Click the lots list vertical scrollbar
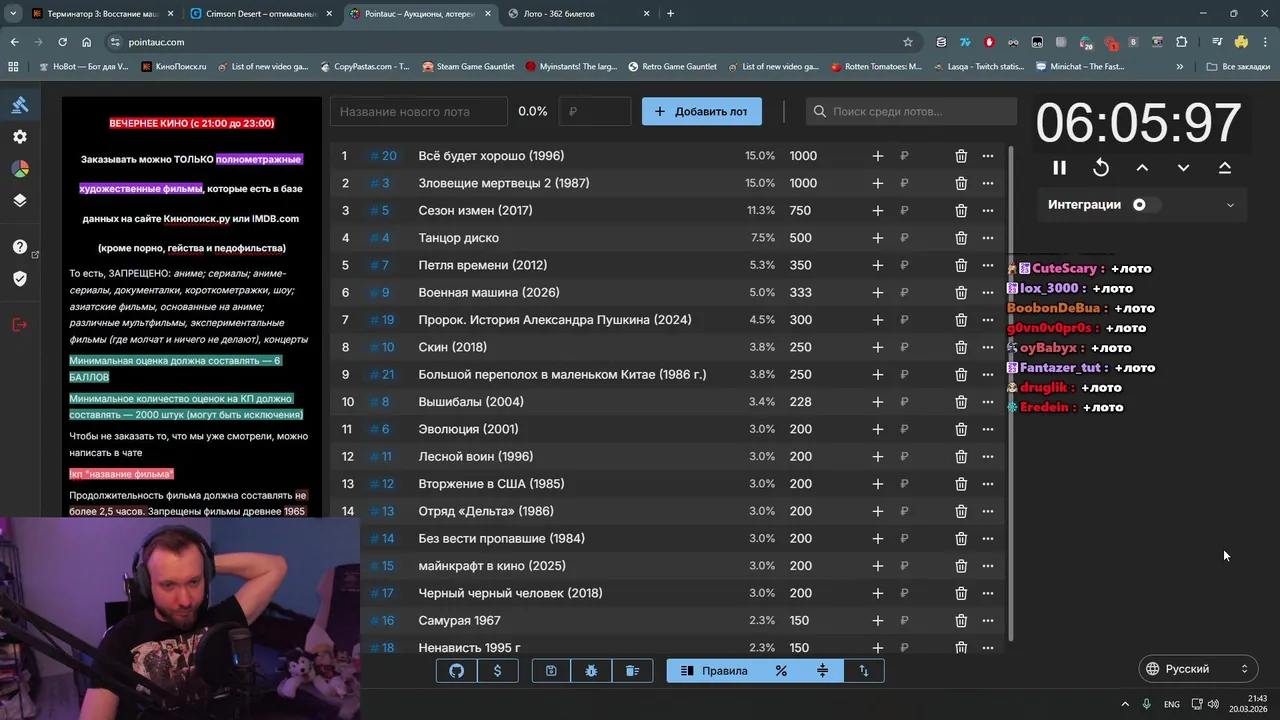 pos(1011,394)
